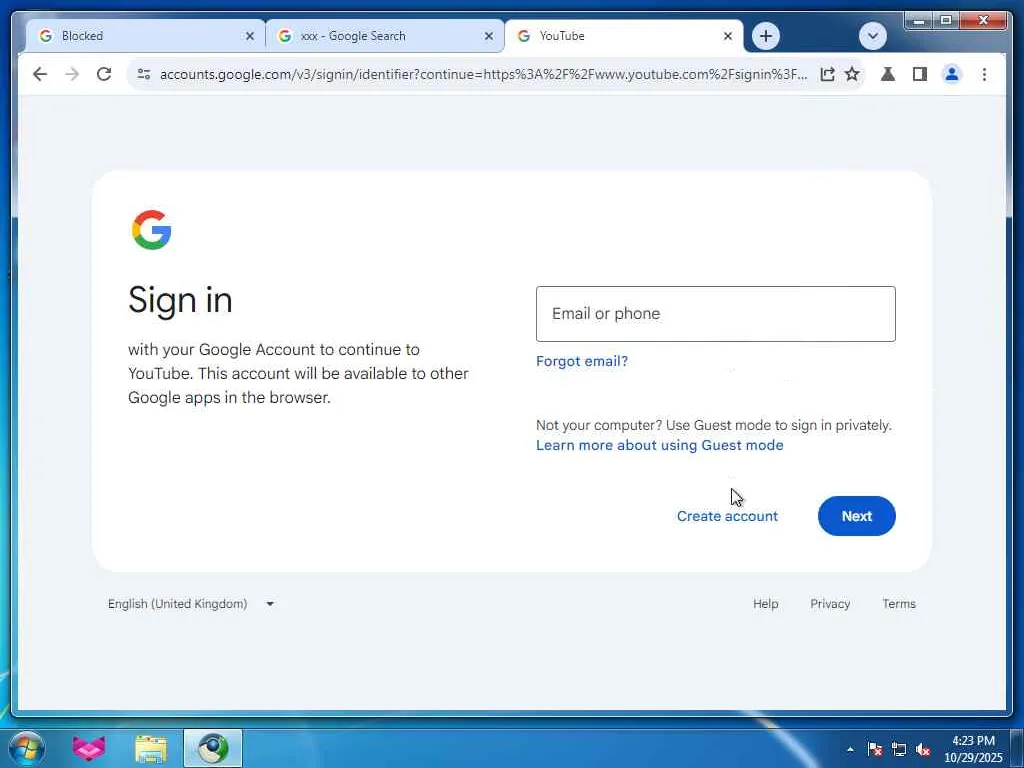The height and width of the screenshot is (768, 1024).
Task: Open the Terms link
Action: click(899, 604)
